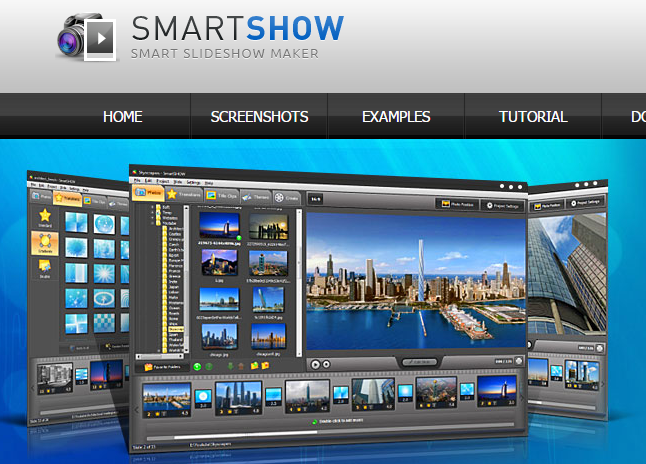Click Apply to all button in left window

tap(79, 348)
